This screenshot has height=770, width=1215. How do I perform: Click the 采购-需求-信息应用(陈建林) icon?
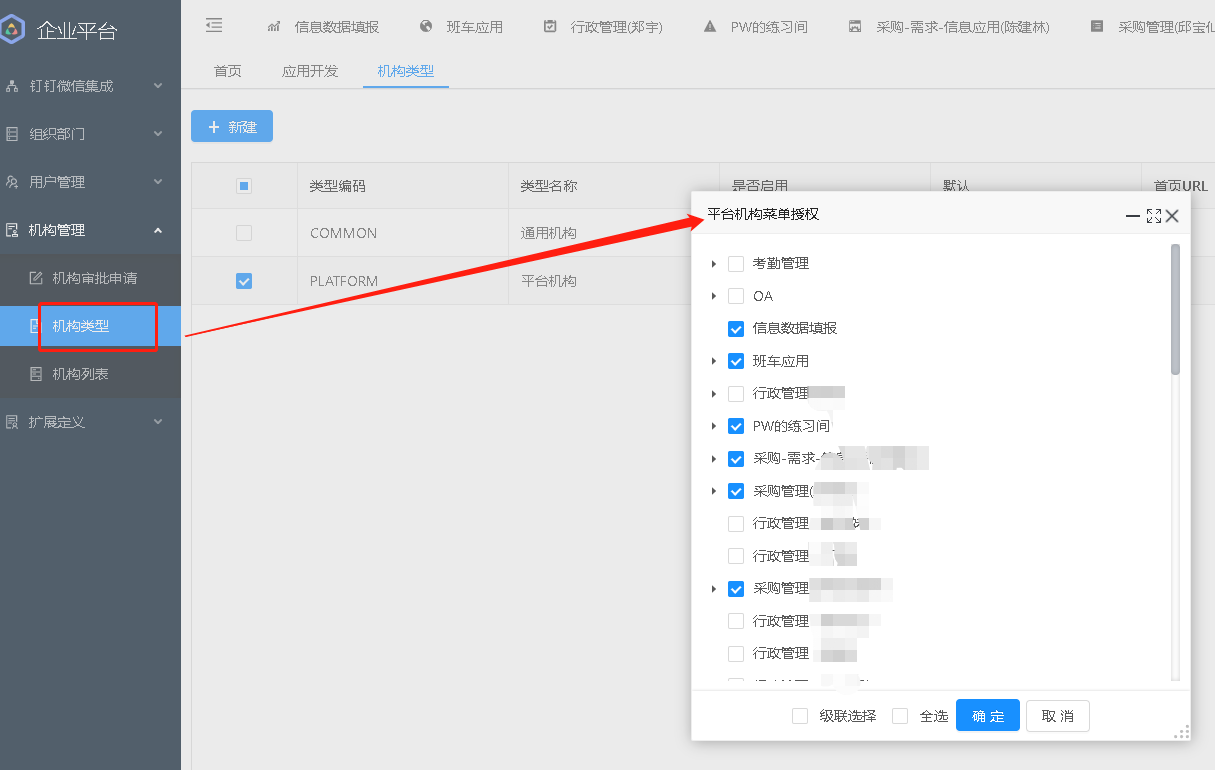click(853, 27)
